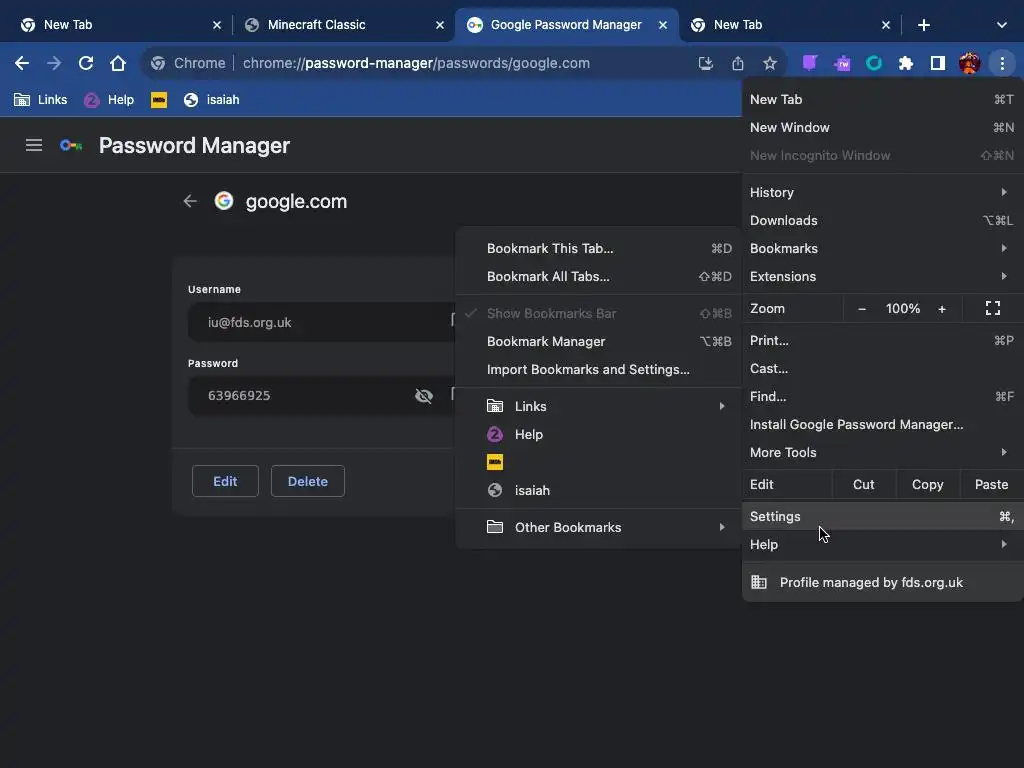The width and height of the screenshot is (1024, 768).
Task: Click Copy in the Edit row
Action: click(x=927, y=485)
